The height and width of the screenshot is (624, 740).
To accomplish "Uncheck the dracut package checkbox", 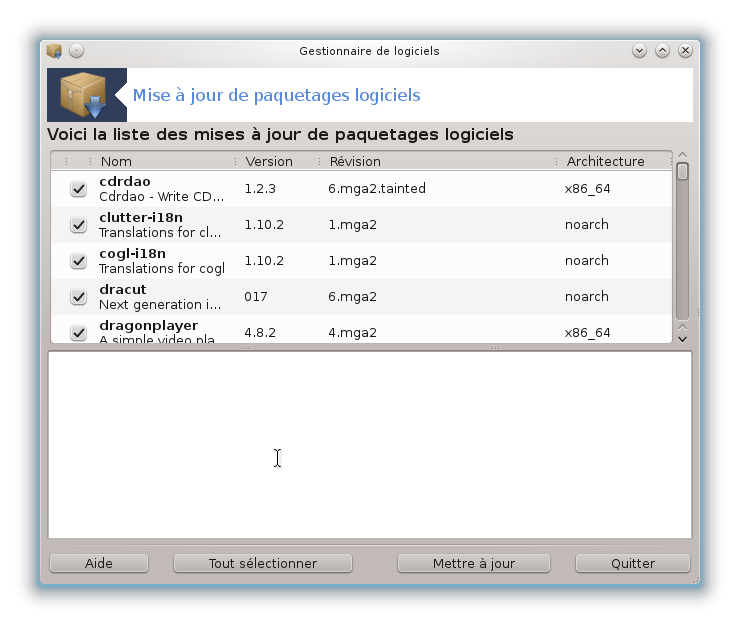I will (78, 296).
